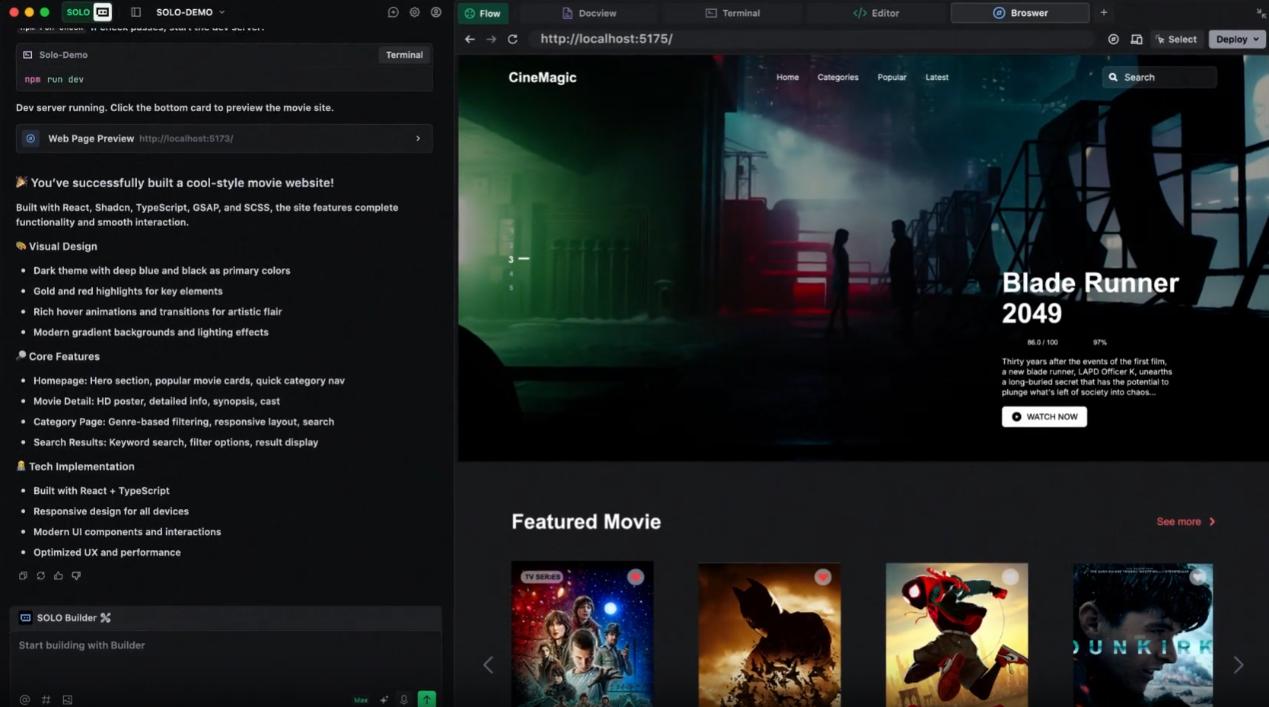Expand the Web Page Preview card

(418, 139)
